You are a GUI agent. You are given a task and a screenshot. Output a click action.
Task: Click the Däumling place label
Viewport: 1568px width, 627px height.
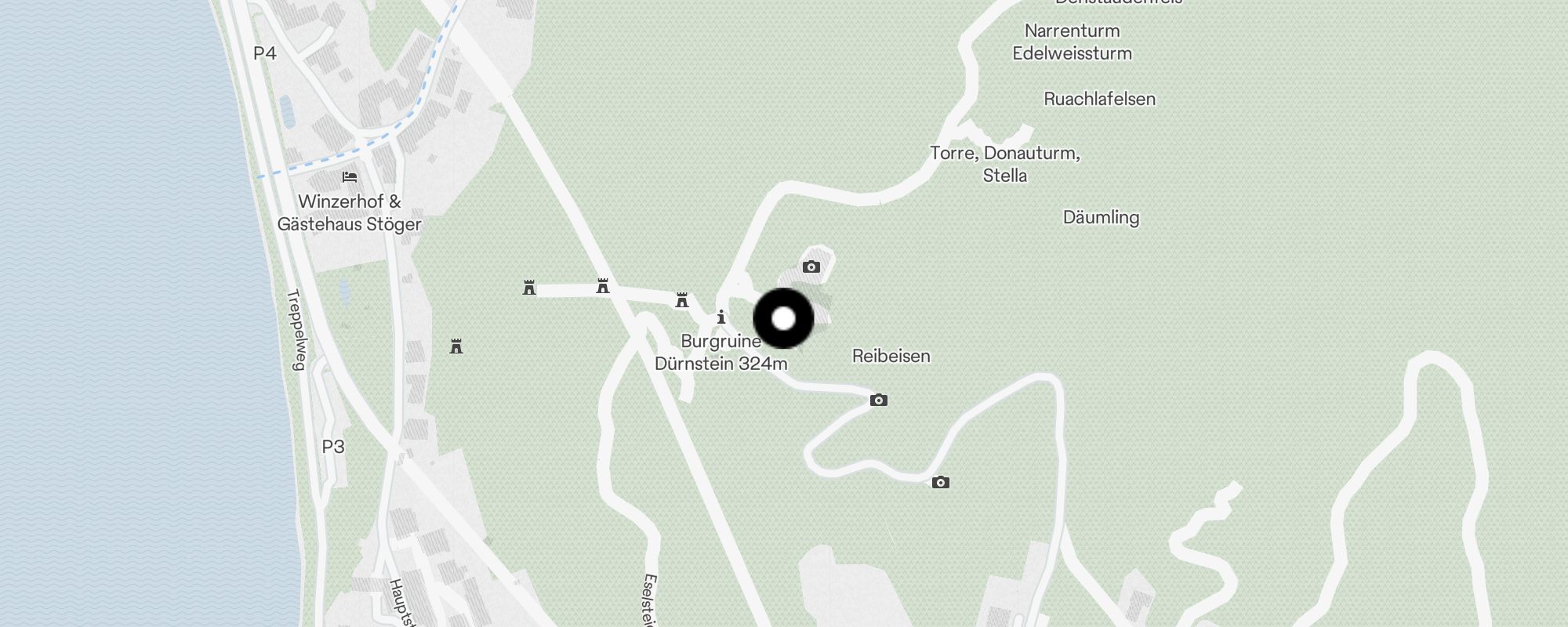click(x=1101, y=217)
